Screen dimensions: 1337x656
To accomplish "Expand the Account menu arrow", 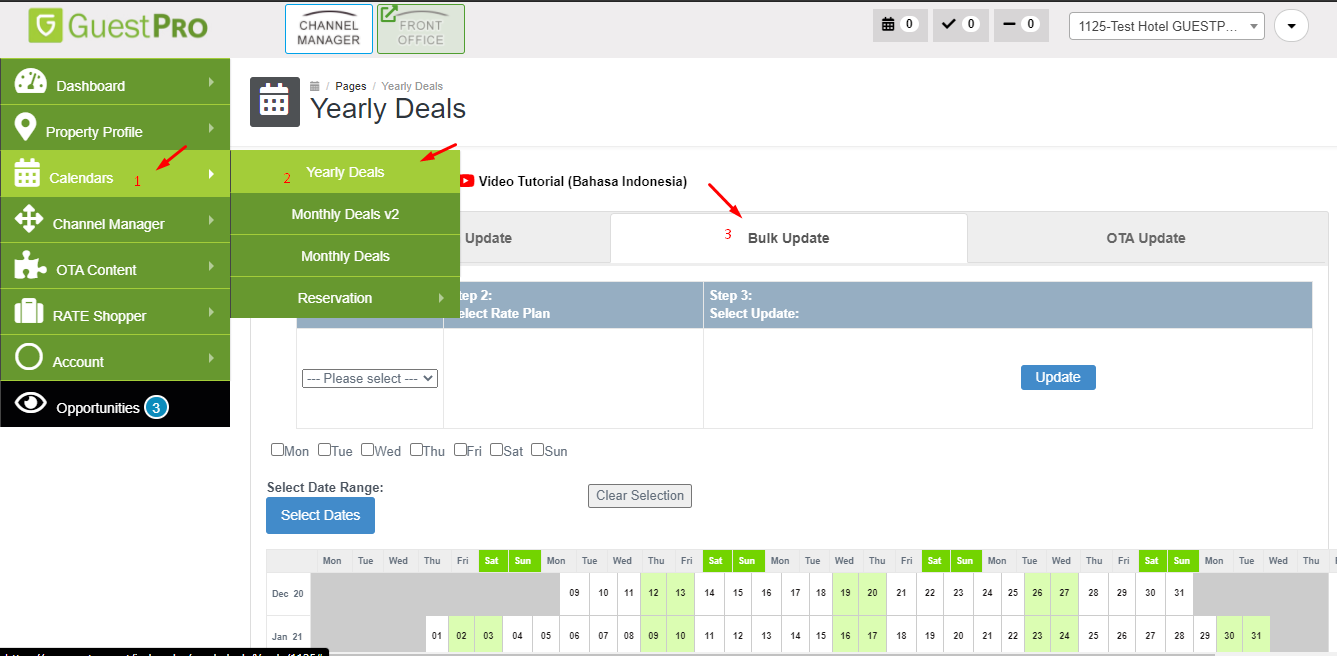I will (211, 359).
